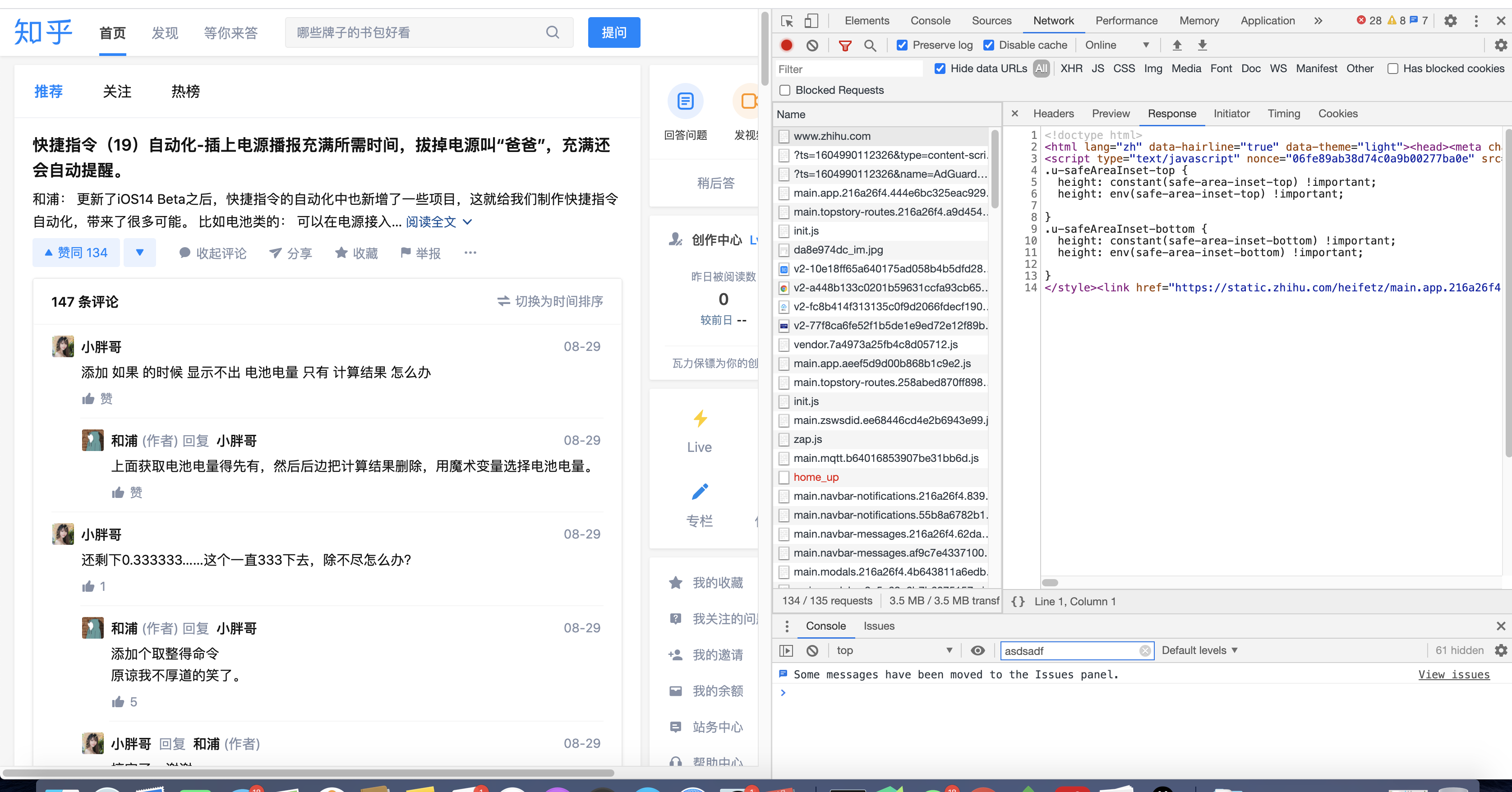Stop recording network log

coord(787,45)
